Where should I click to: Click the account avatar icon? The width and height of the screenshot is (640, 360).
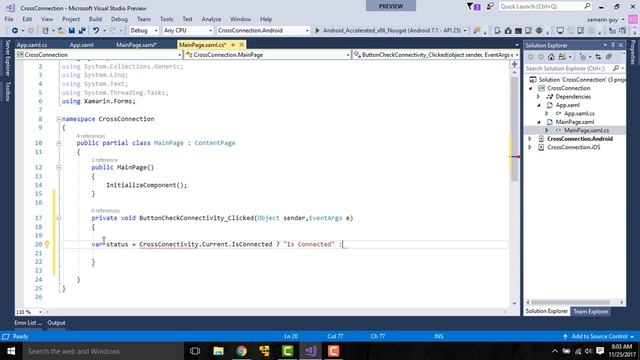pos(633,20)
